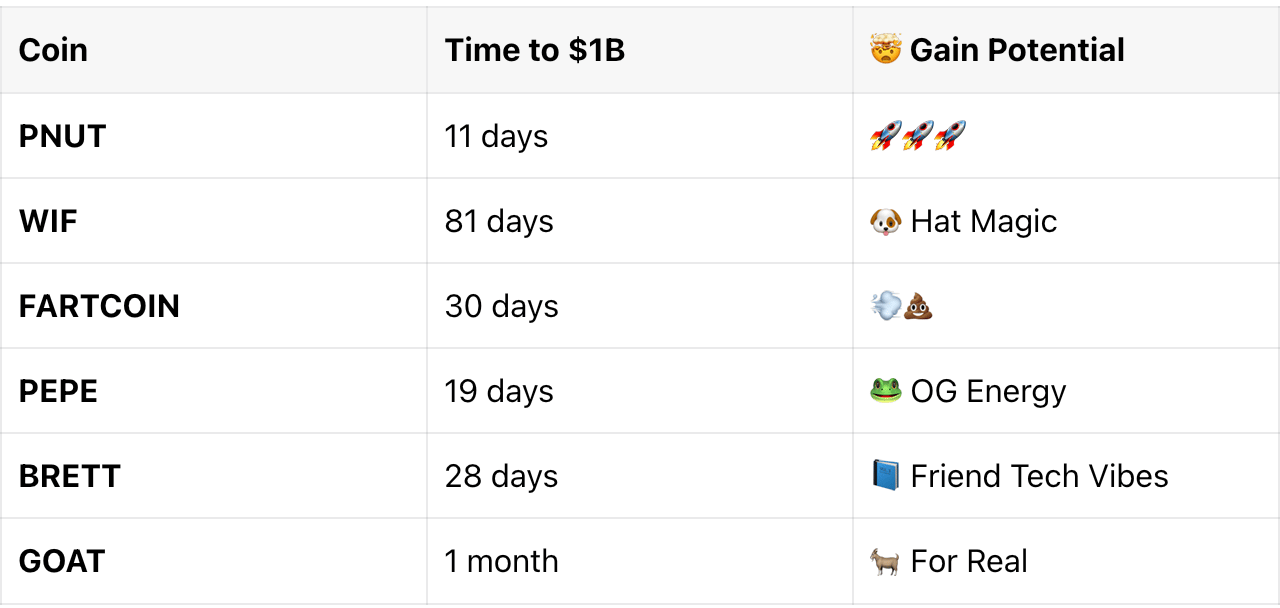Click the WIF coin name
This screenshot has width=1280, height=608.
tap(48, 221)
